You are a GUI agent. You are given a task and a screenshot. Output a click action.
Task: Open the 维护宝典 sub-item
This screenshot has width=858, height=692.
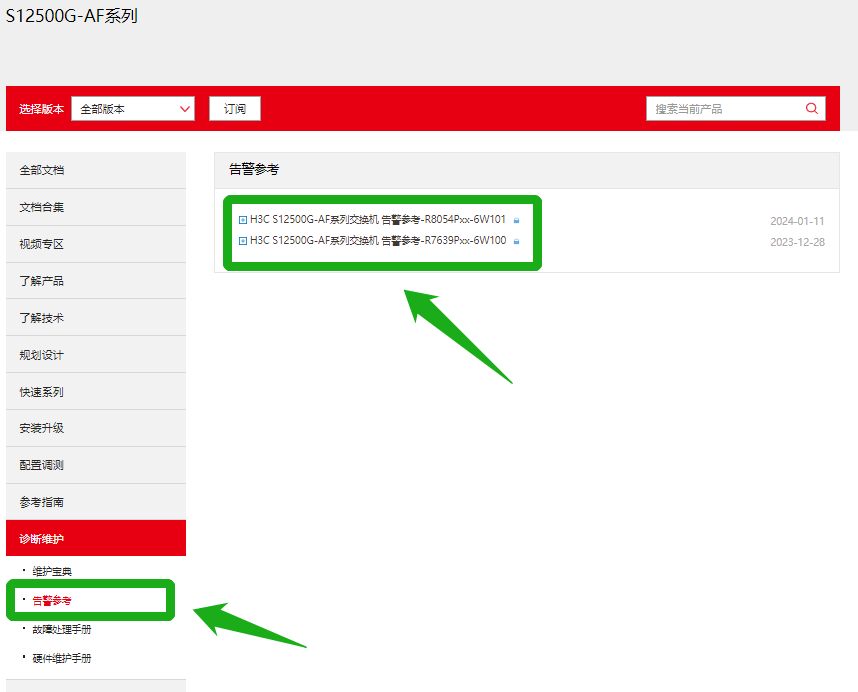tap(52, 572)
